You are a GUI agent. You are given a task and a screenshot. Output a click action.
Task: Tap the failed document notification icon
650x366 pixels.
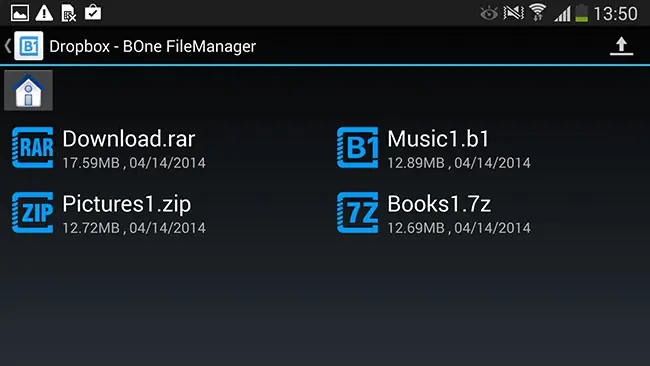click(x=68, y=13)
